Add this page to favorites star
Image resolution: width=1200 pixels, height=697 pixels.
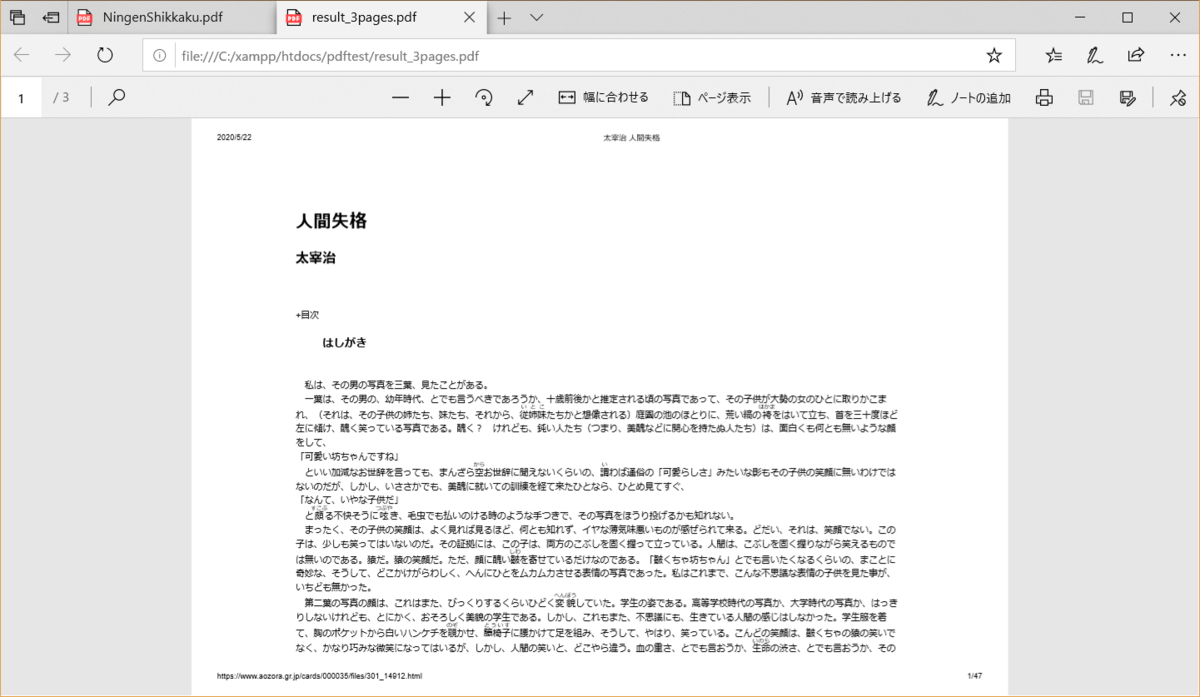[x=994, y=56]
